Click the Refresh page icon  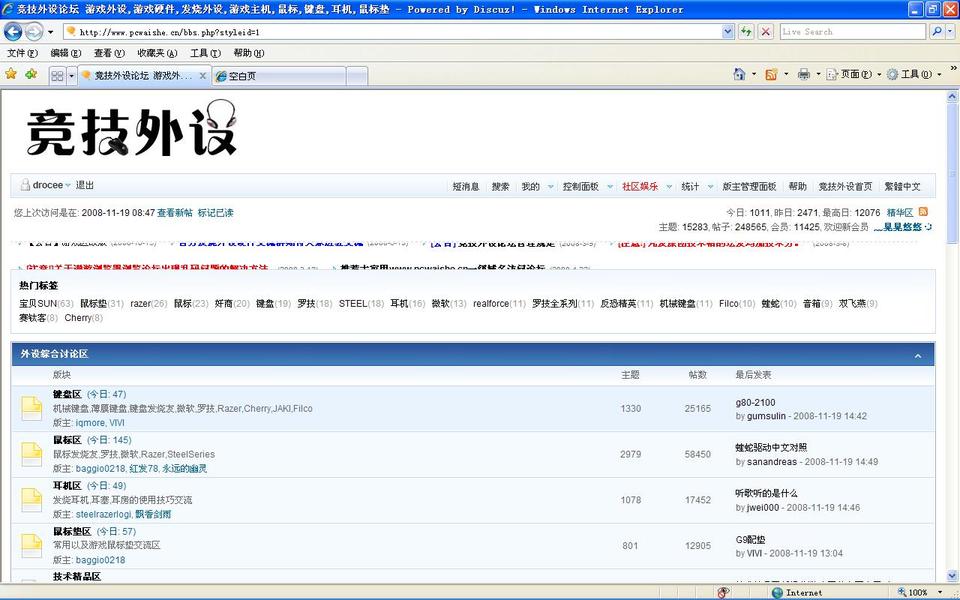[746, 32]
